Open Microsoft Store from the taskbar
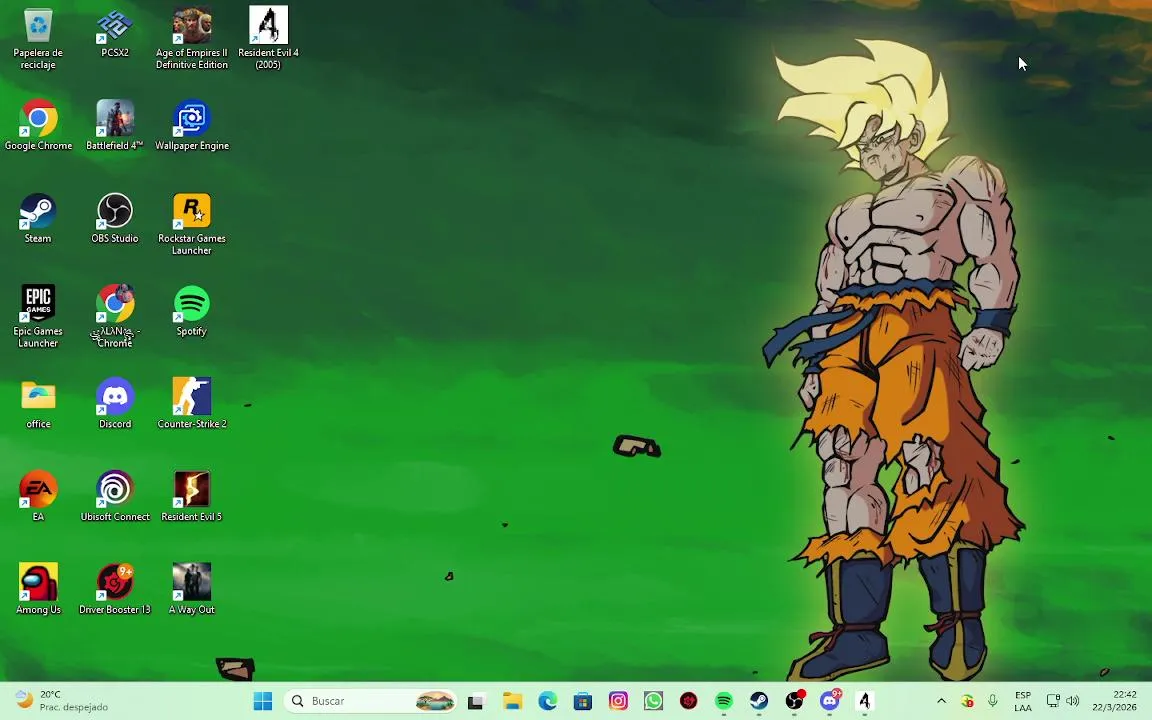The width and height of the screenshot is (1152, 720). pos(583,701)
